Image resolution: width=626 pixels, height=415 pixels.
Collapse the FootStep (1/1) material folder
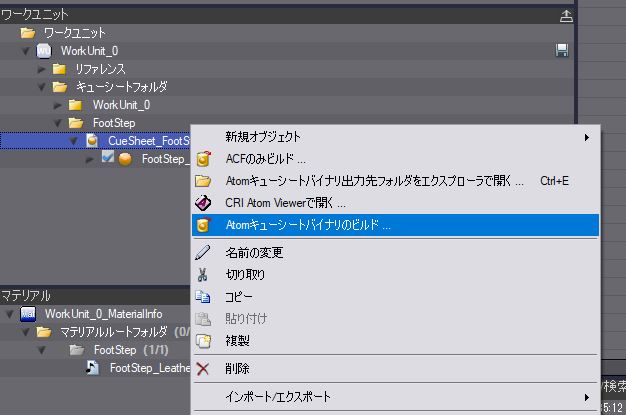pos(42,350)
